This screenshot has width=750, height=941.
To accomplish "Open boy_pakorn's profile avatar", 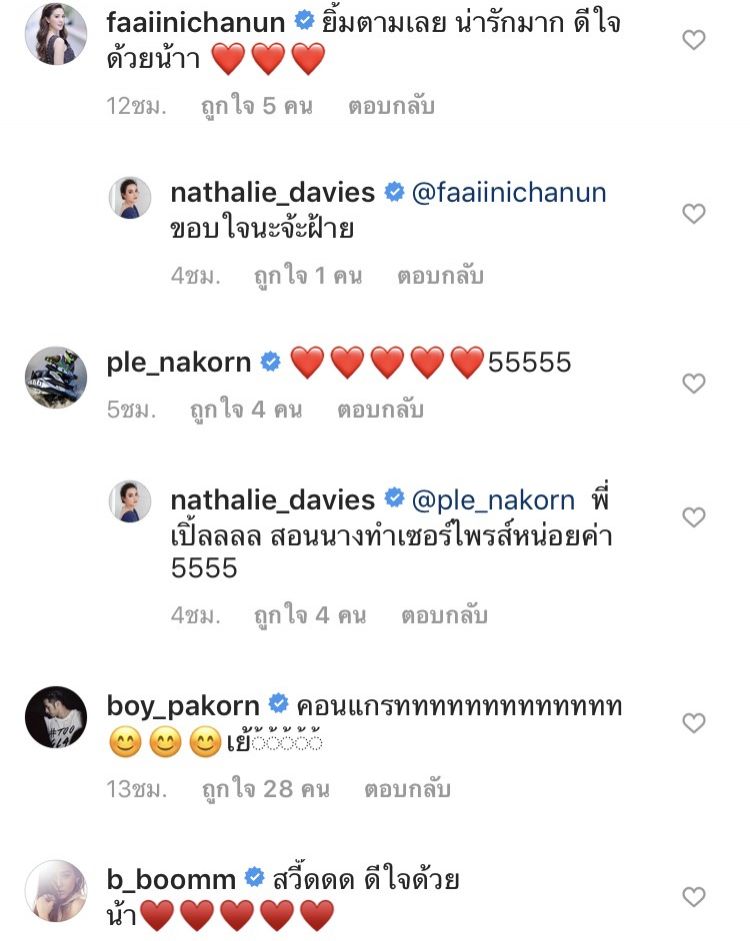I will pyautogui.click(x=56, y=717).
